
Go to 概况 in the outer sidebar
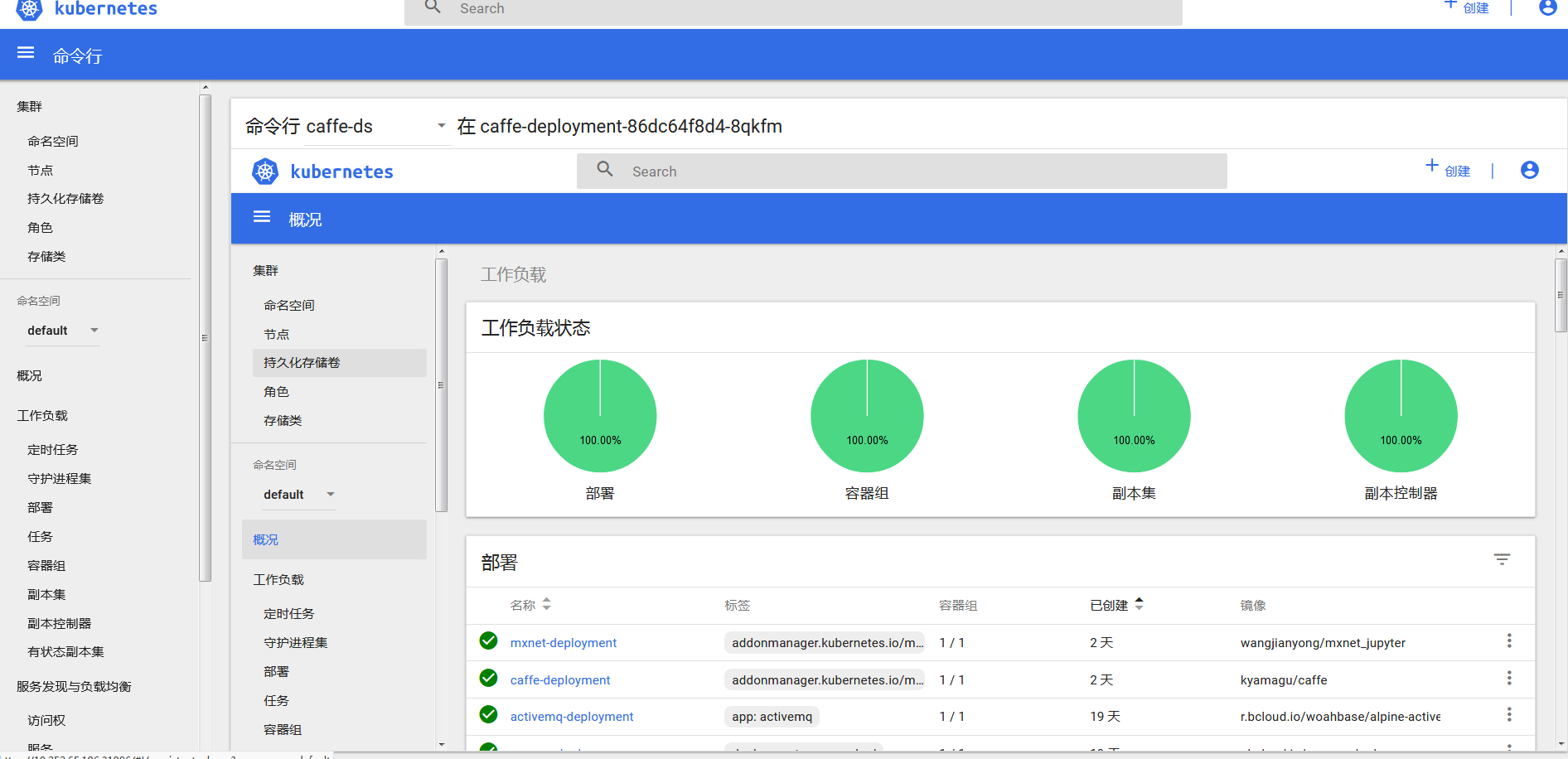pos(30,376)
